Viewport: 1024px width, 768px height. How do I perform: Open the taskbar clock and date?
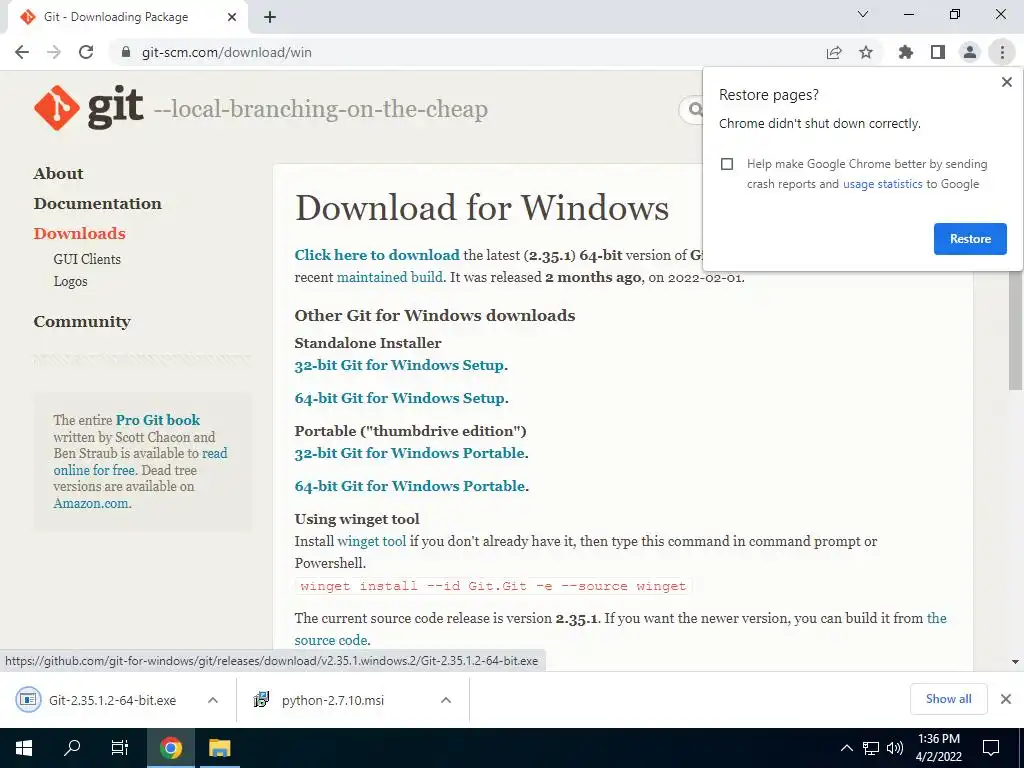[938, 748]
